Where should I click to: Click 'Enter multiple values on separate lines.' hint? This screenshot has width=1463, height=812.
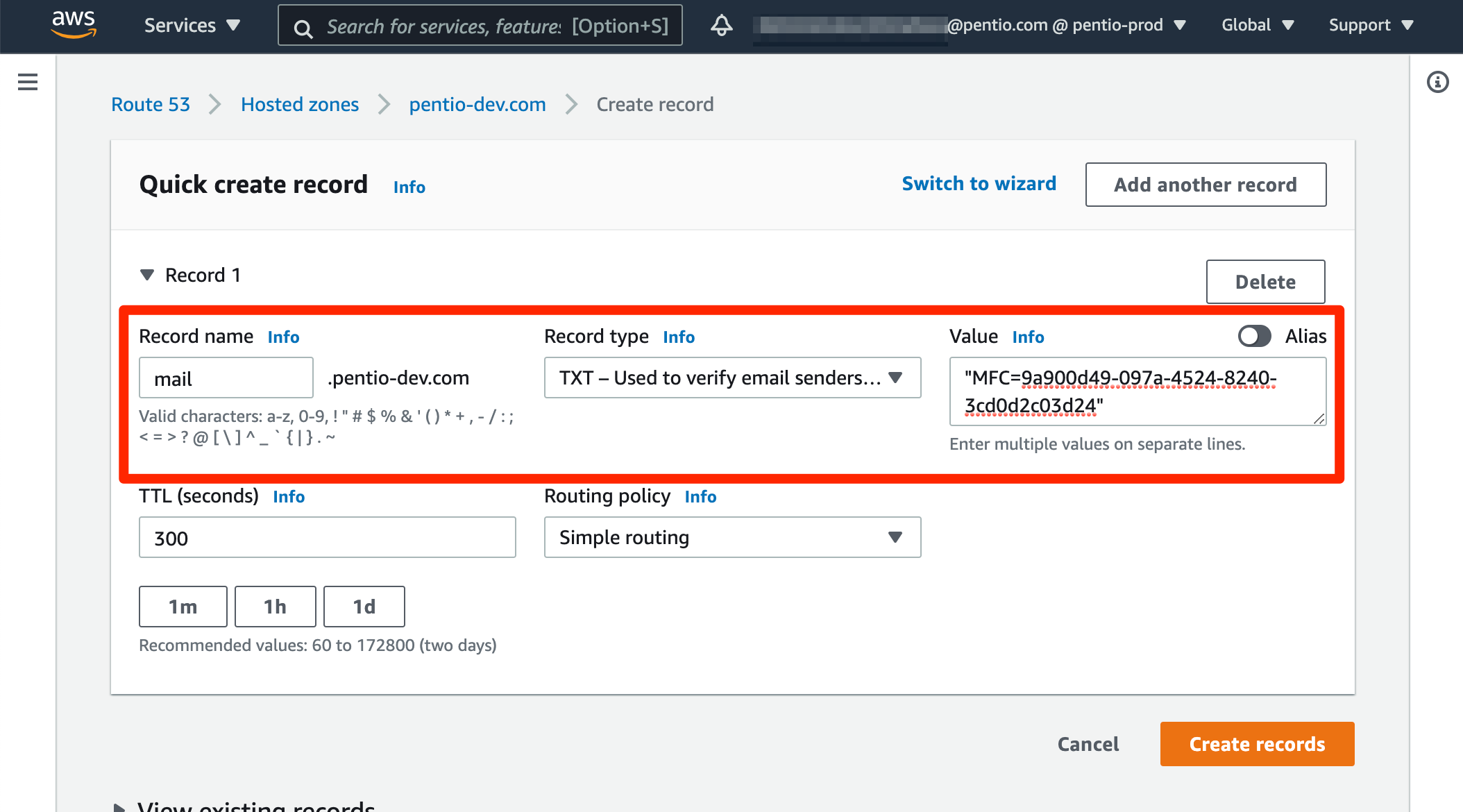pyautogui.click(x=1097, y=444)
